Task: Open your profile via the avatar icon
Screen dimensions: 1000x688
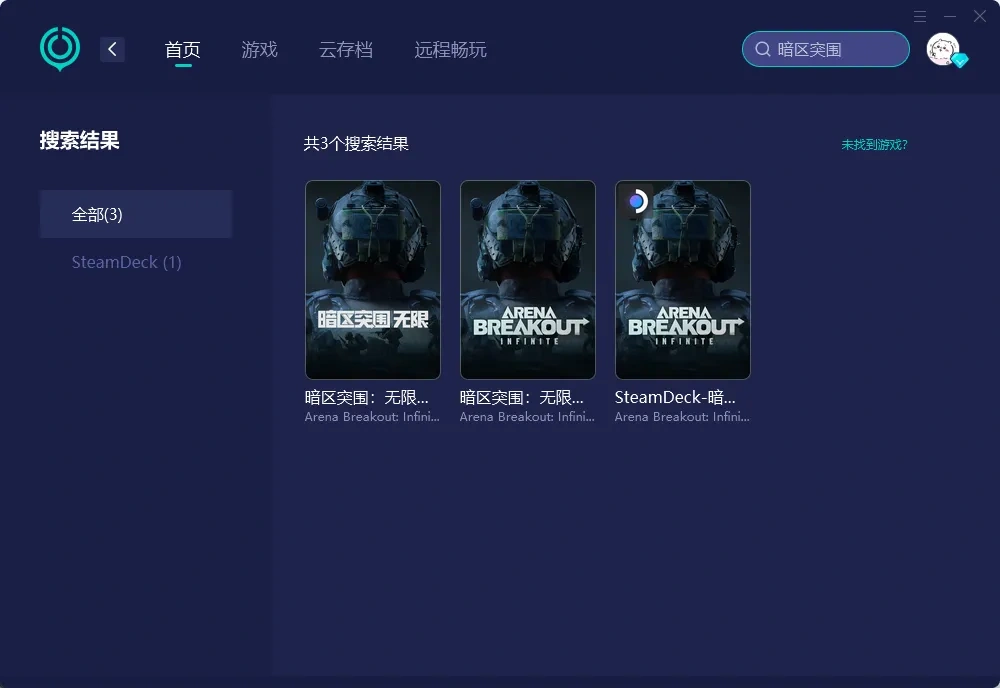Action: (x=940, y=47)
